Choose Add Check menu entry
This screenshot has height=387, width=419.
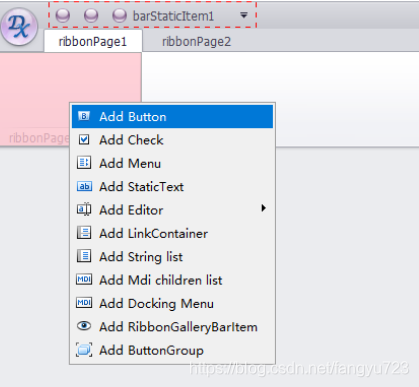click(172, 140)
